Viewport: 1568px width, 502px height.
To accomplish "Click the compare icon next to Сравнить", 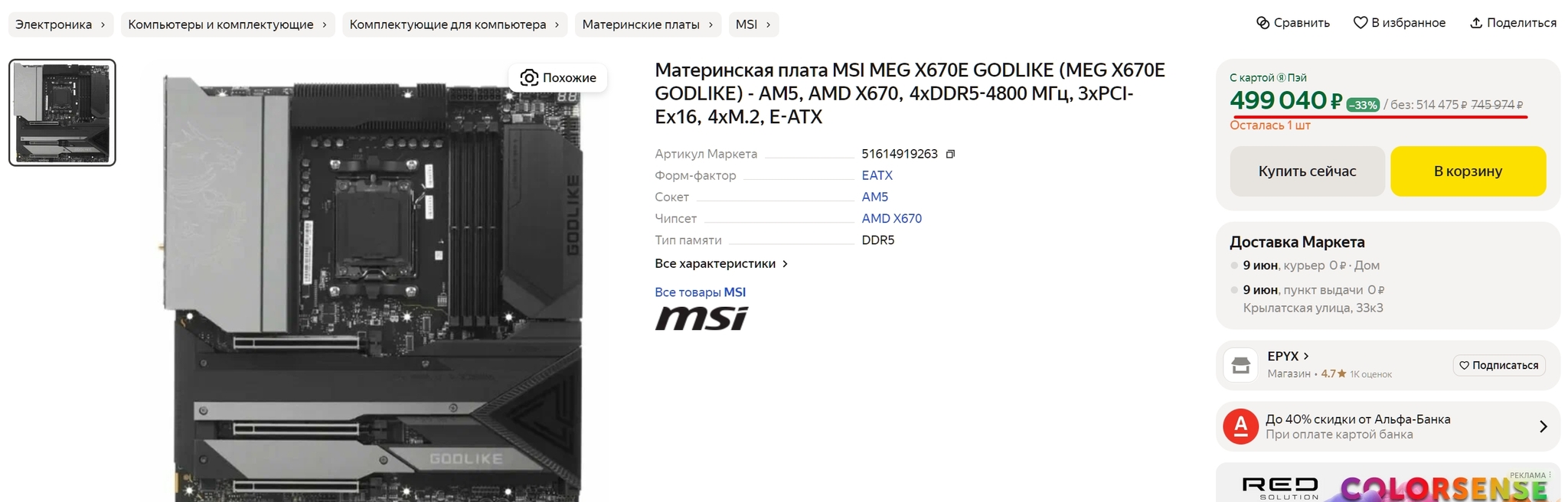I will tap(1263, 23).
